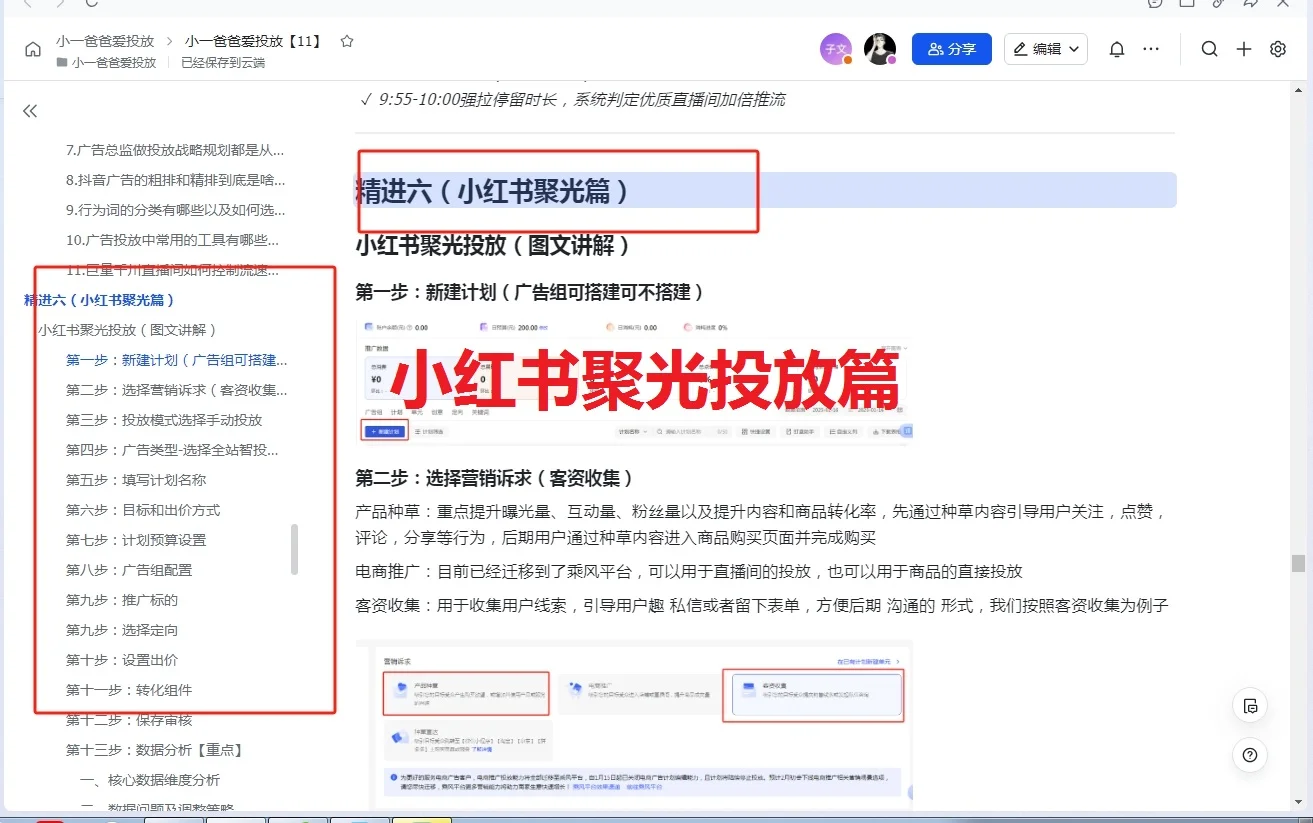1313x823 pixels.
Task: Go to outline 第九步：推广标的
Action: pyautogui.click(x=122, y=600)
